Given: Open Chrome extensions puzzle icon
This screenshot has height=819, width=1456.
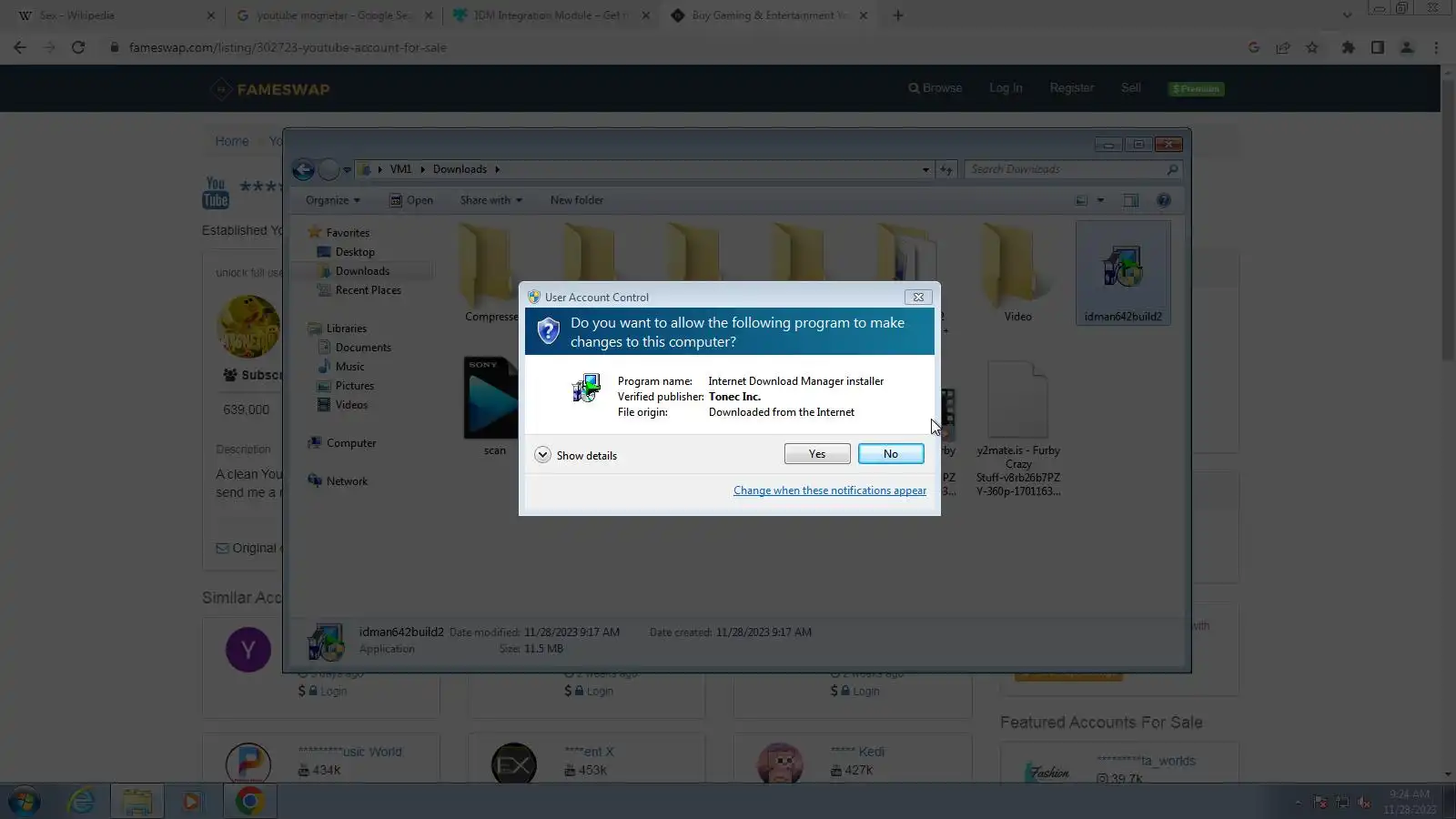Looking at the screenshot, I should [x=1349, y=47].
